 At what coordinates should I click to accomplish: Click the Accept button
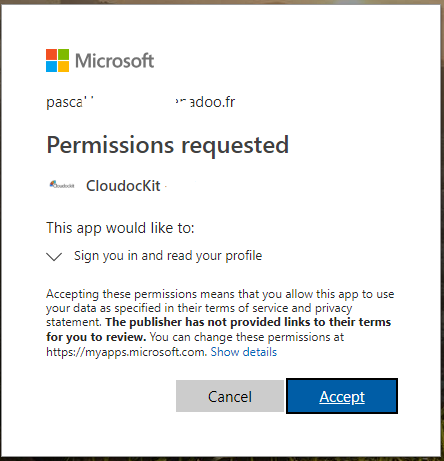(342, 396)
